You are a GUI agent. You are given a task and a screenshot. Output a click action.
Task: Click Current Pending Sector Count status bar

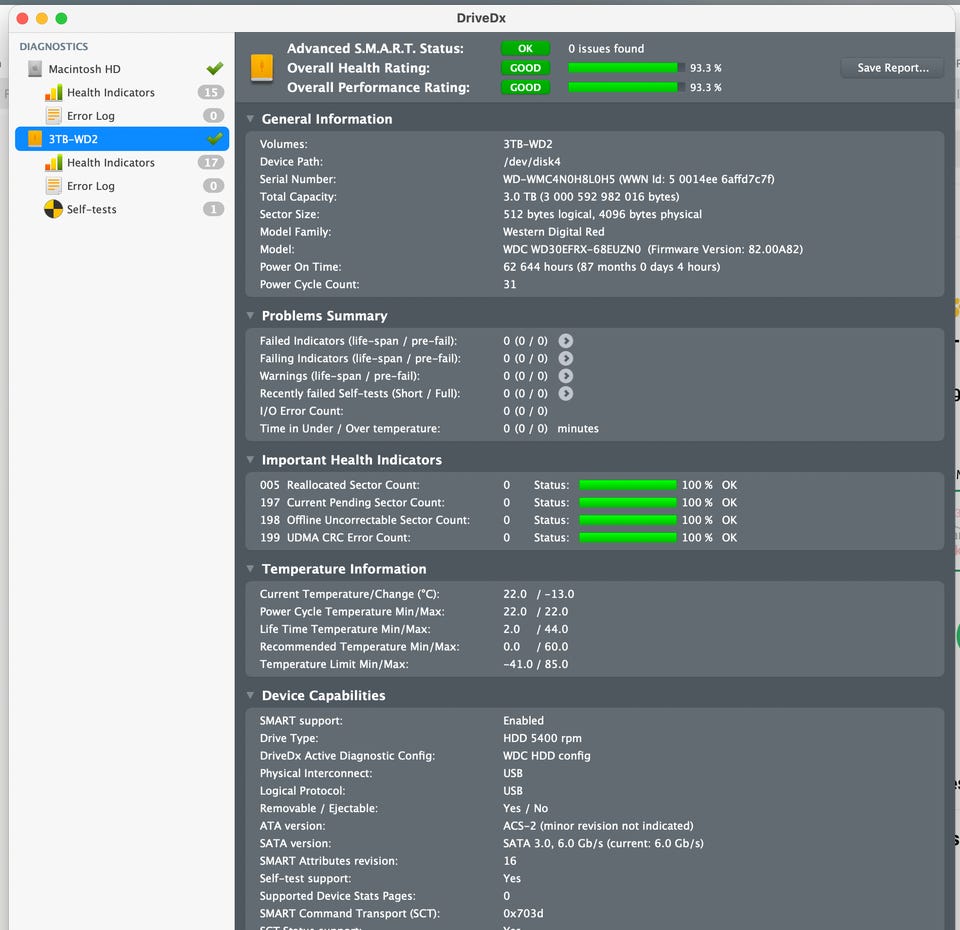pyautogui.click(x=628, y=503)
